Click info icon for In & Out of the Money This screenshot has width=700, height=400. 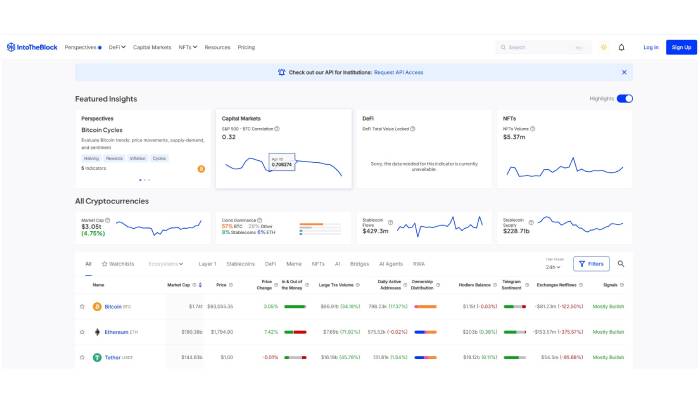point(307,285)
